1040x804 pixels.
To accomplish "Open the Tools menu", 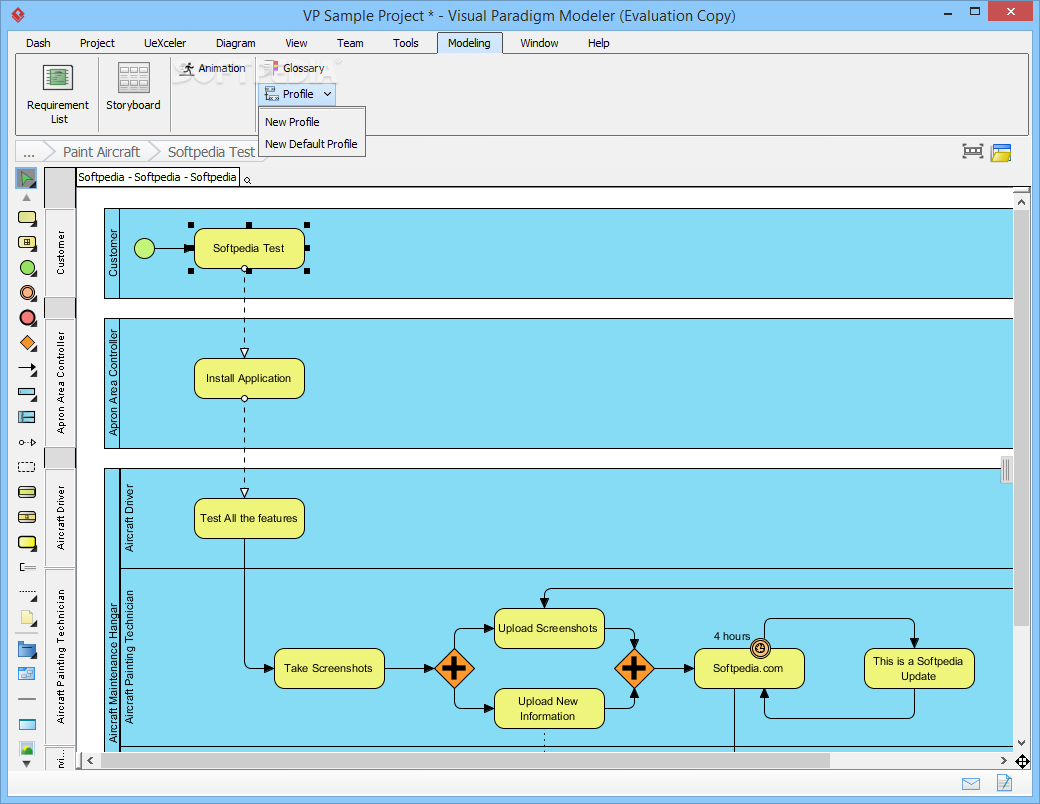I will tap(405, 43).
